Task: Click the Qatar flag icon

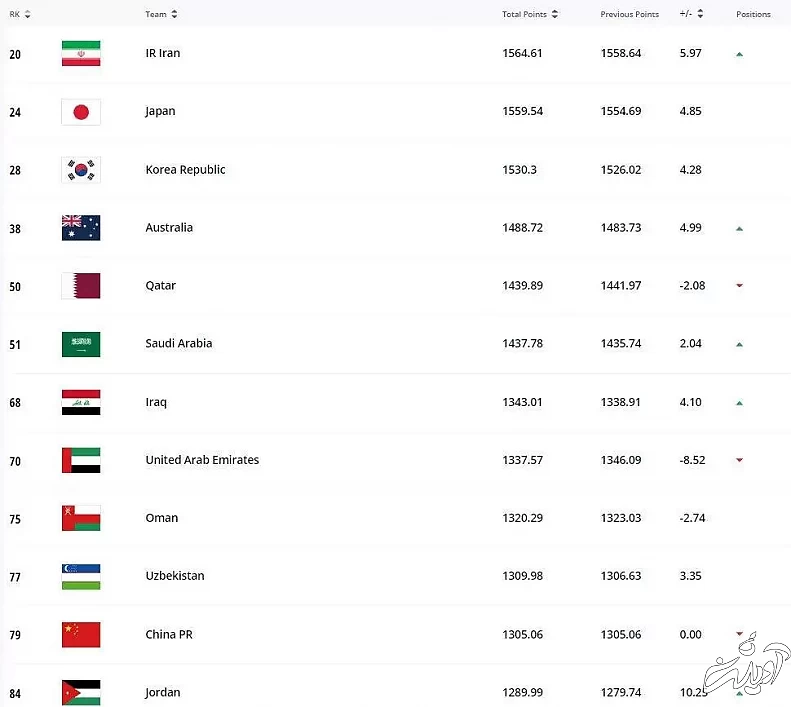Action: click(x=81, y=286)
